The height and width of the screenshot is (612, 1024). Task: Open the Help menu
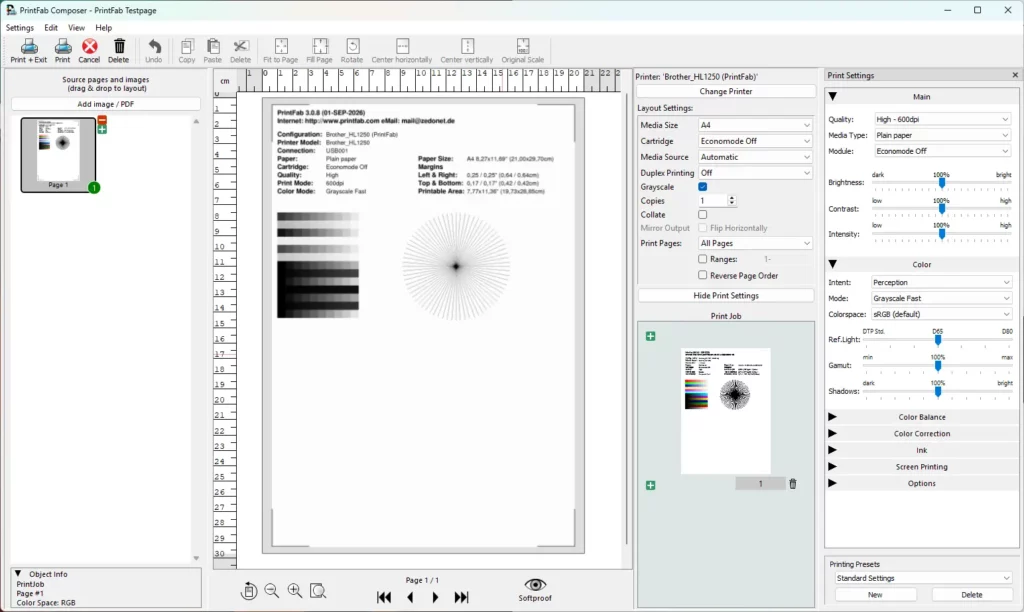click(104, 27)
